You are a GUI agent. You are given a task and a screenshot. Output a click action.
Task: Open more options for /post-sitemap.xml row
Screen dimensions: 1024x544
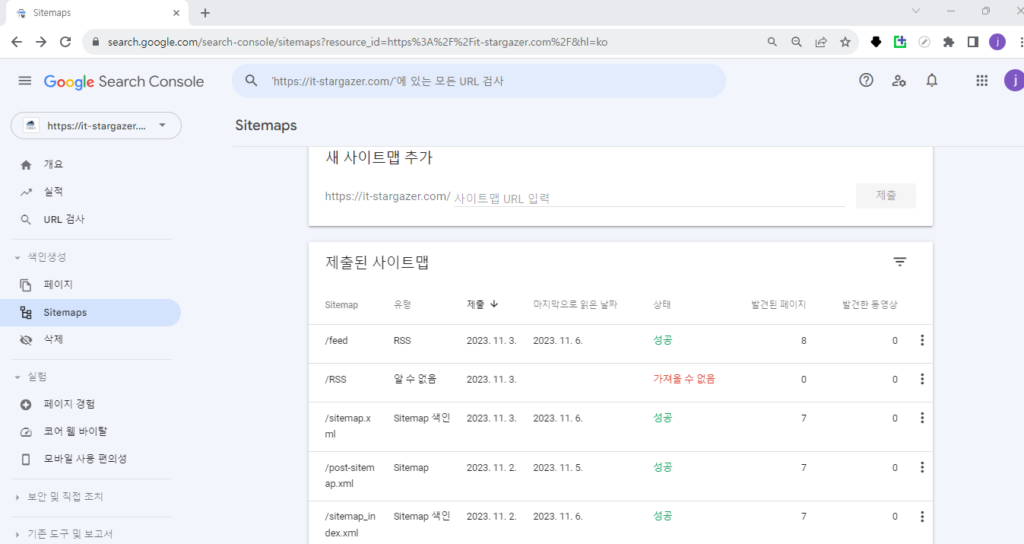(x=922, y=468)
